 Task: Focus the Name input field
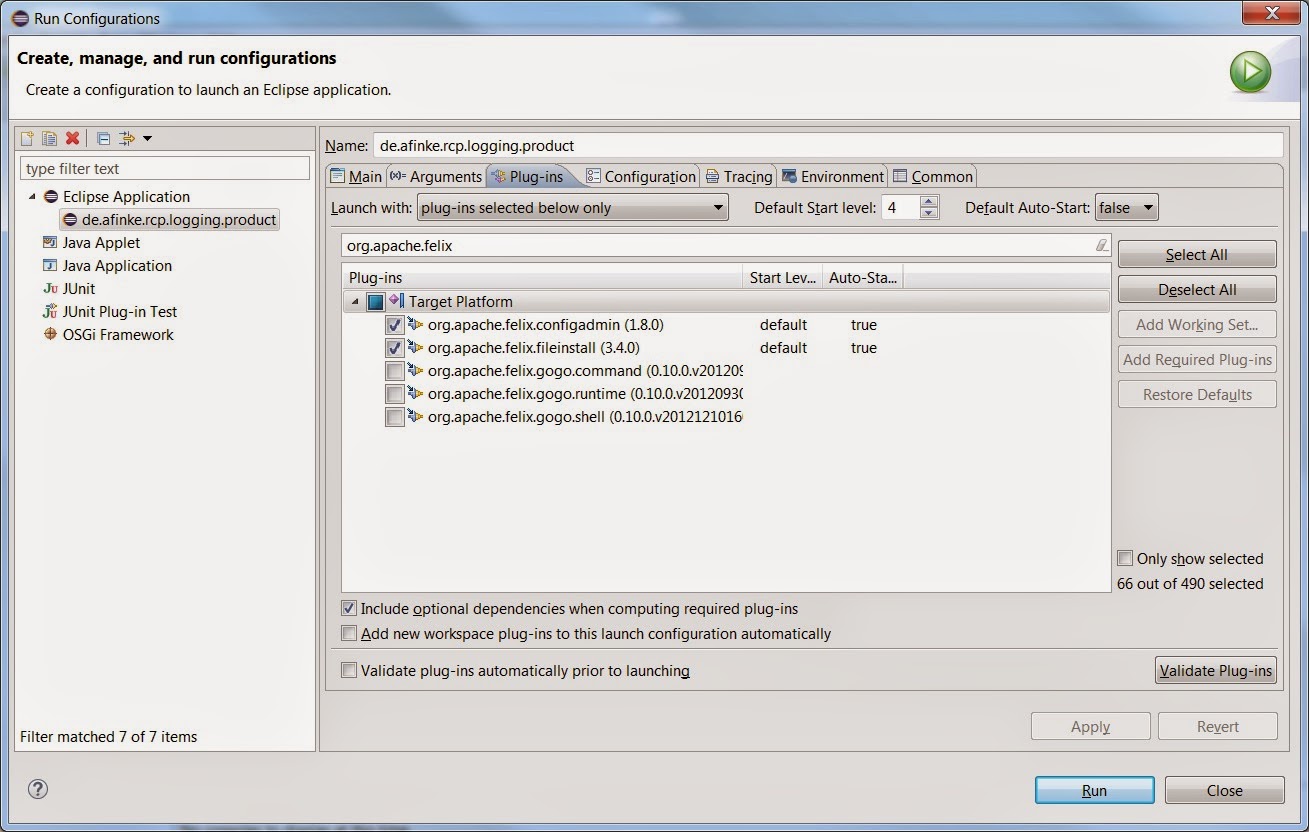(828, 145)
